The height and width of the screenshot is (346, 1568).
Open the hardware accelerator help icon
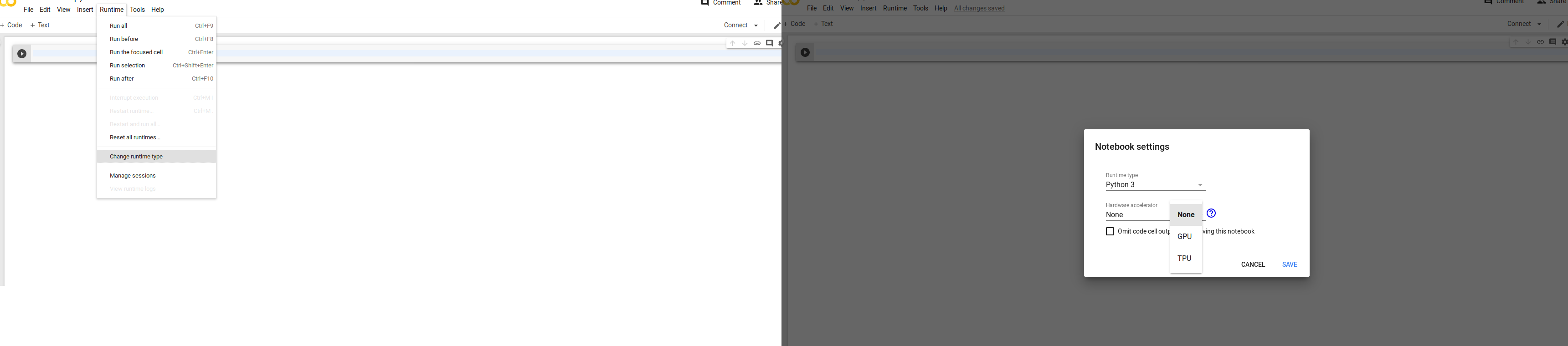[1211, 214]
